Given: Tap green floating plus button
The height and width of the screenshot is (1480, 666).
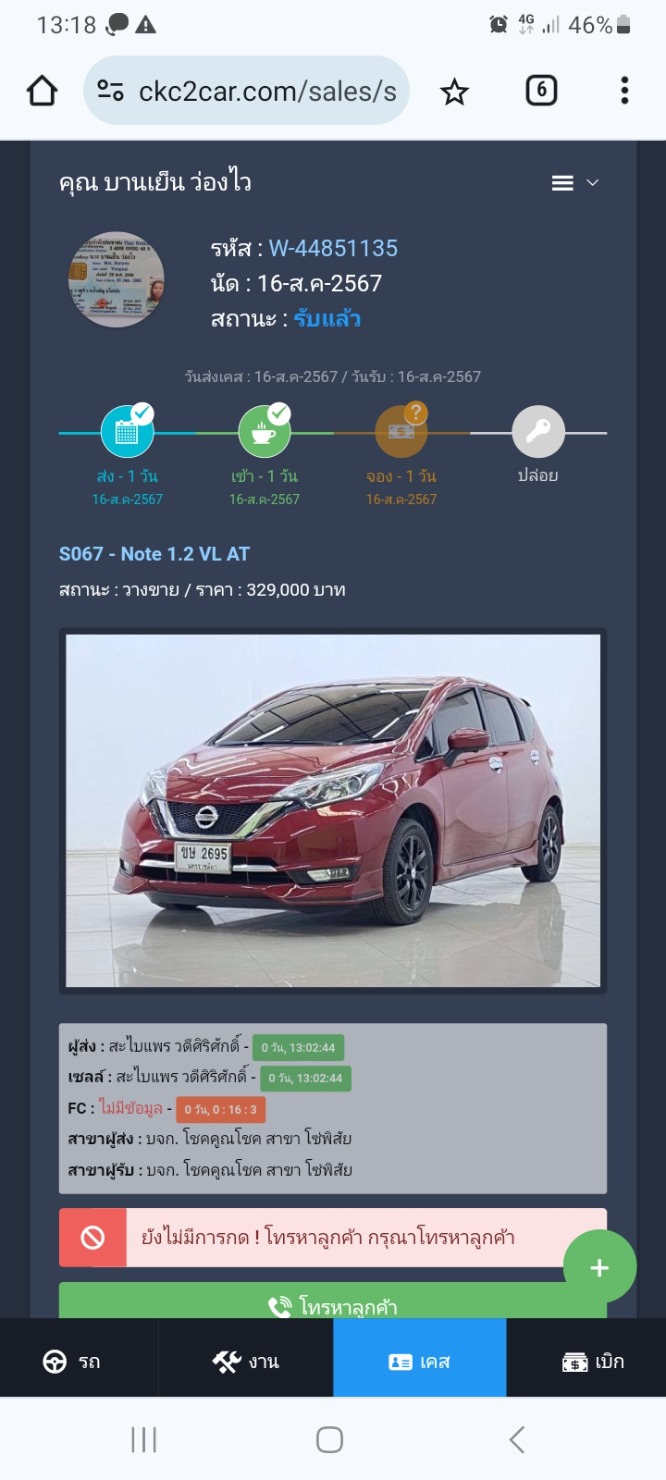Looking at the screenshot, I should (x=600, y=1267).
